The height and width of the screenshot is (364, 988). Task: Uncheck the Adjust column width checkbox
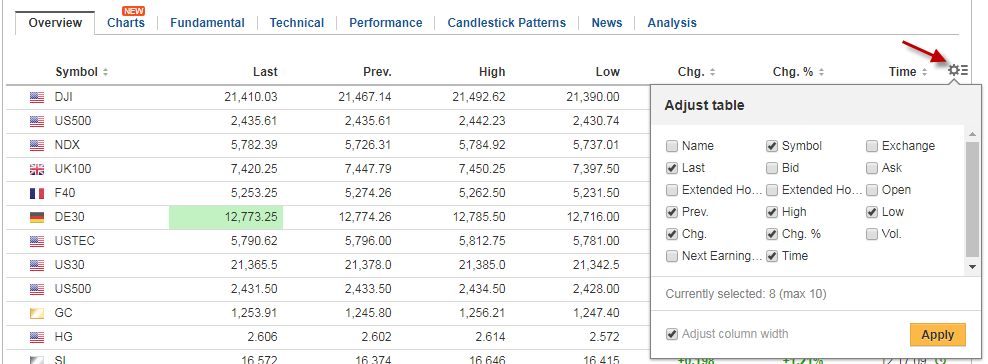tap(672, 334)
